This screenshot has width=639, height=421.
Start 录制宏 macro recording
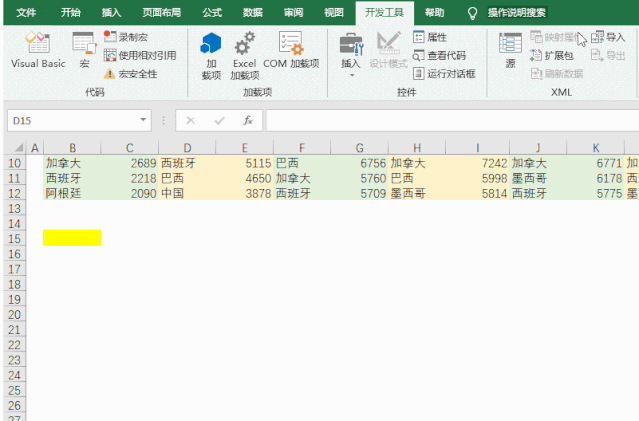click(x=126, y=37)
